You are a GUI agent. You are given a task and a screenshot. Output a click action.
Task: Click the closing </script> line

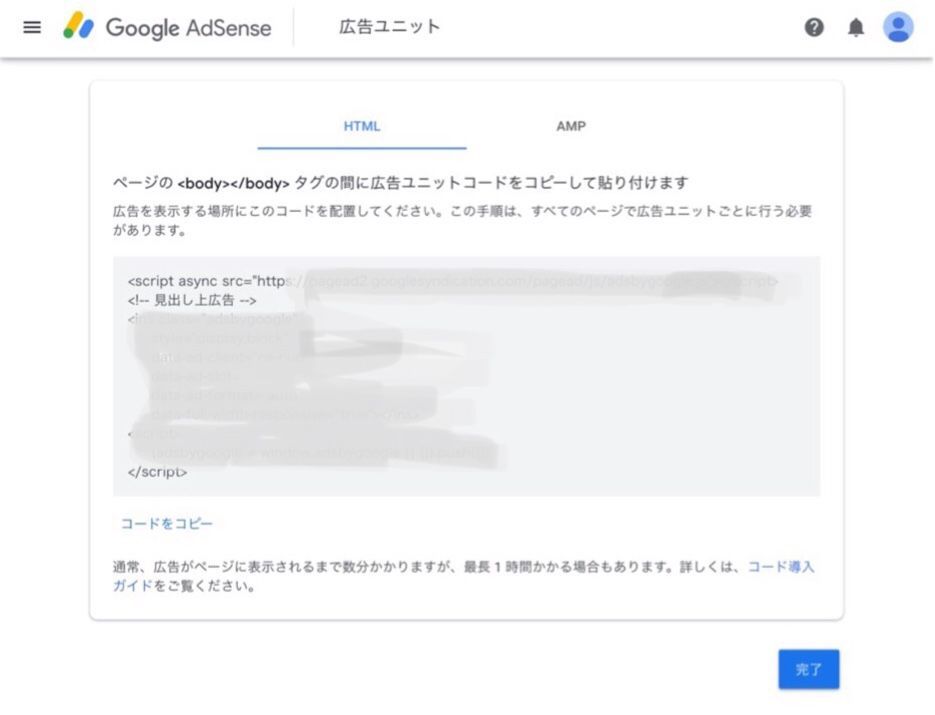pos(157,472)
